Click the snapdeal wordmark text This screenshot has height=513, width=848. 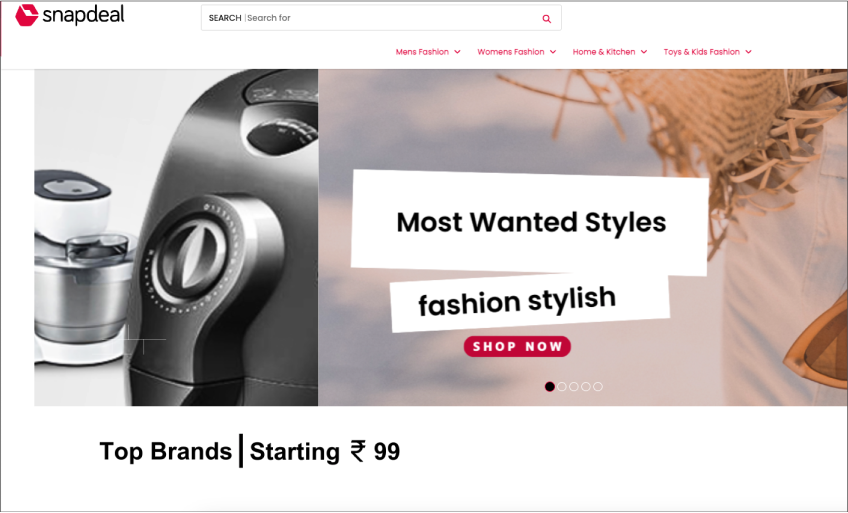pos(83,15)
